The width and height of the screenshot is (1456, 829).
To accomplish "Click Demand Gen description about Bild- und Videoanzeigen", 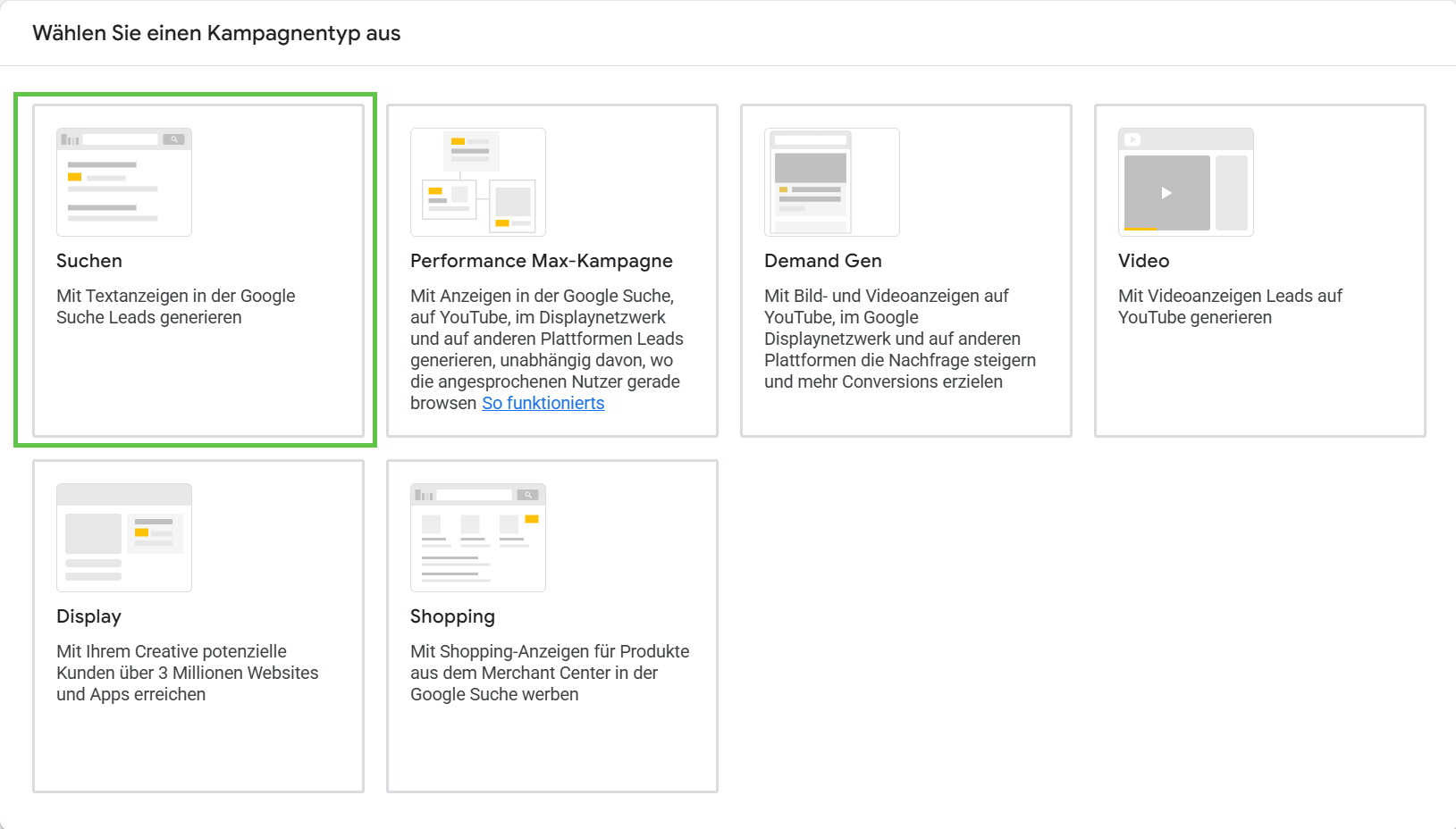I will [899, 339].
